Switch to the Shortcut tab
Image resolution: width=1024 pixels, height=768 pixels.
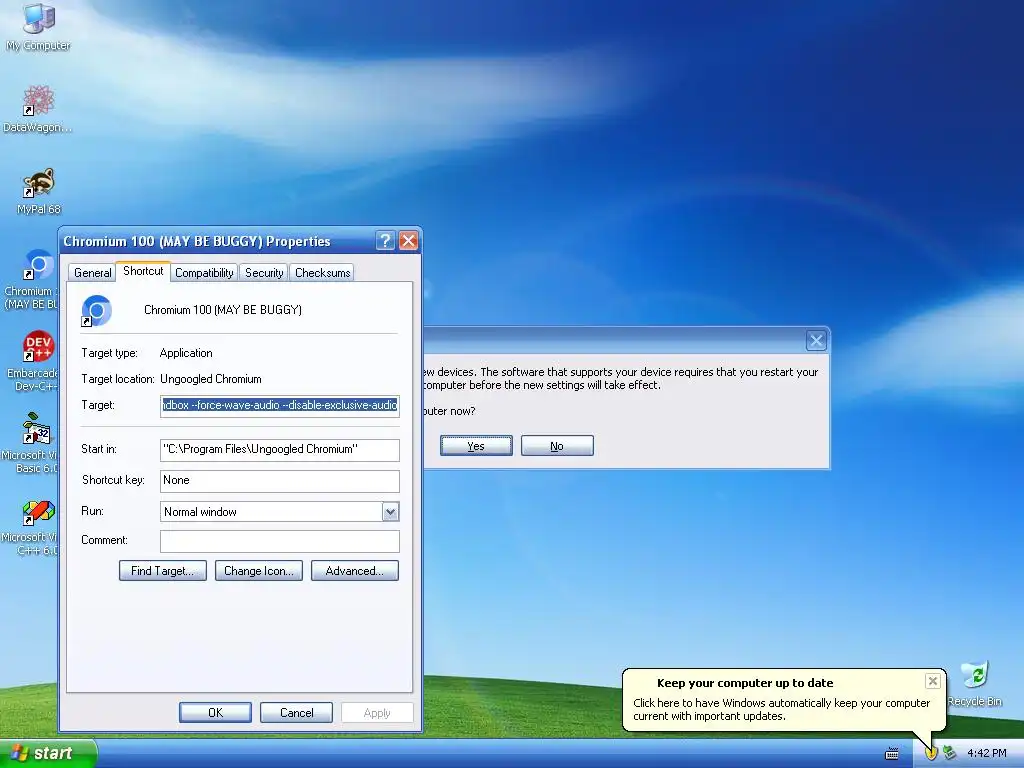coord(143,271)
